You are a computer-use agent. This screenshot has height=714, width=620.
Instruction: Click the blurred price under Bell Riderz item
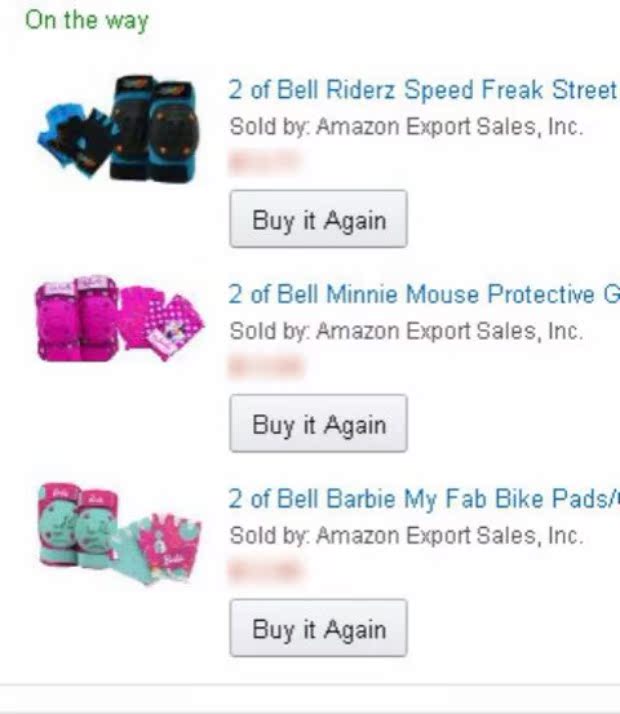click(x=264, y=162)
